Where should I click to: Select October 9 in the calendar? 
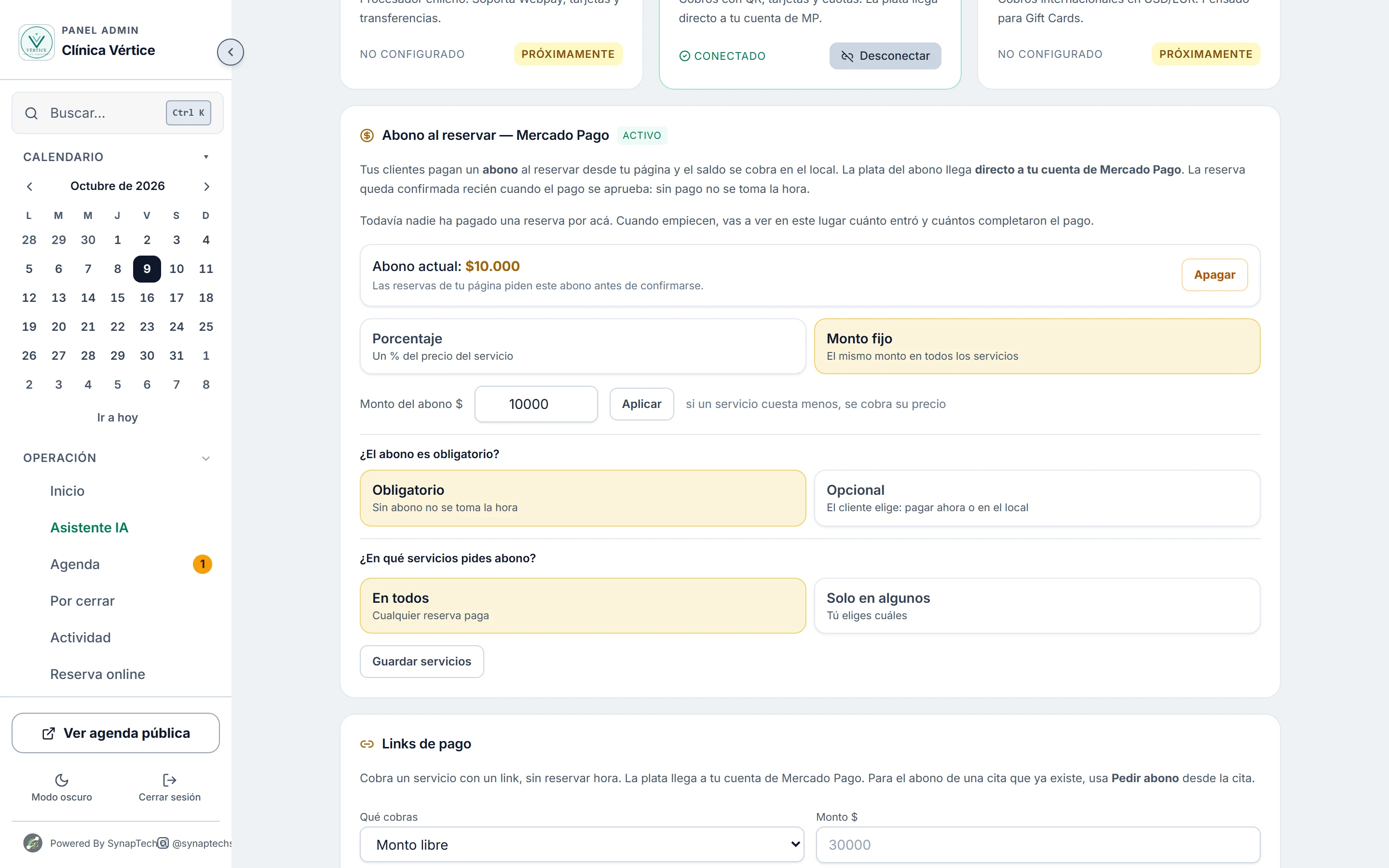pos(147,269)
